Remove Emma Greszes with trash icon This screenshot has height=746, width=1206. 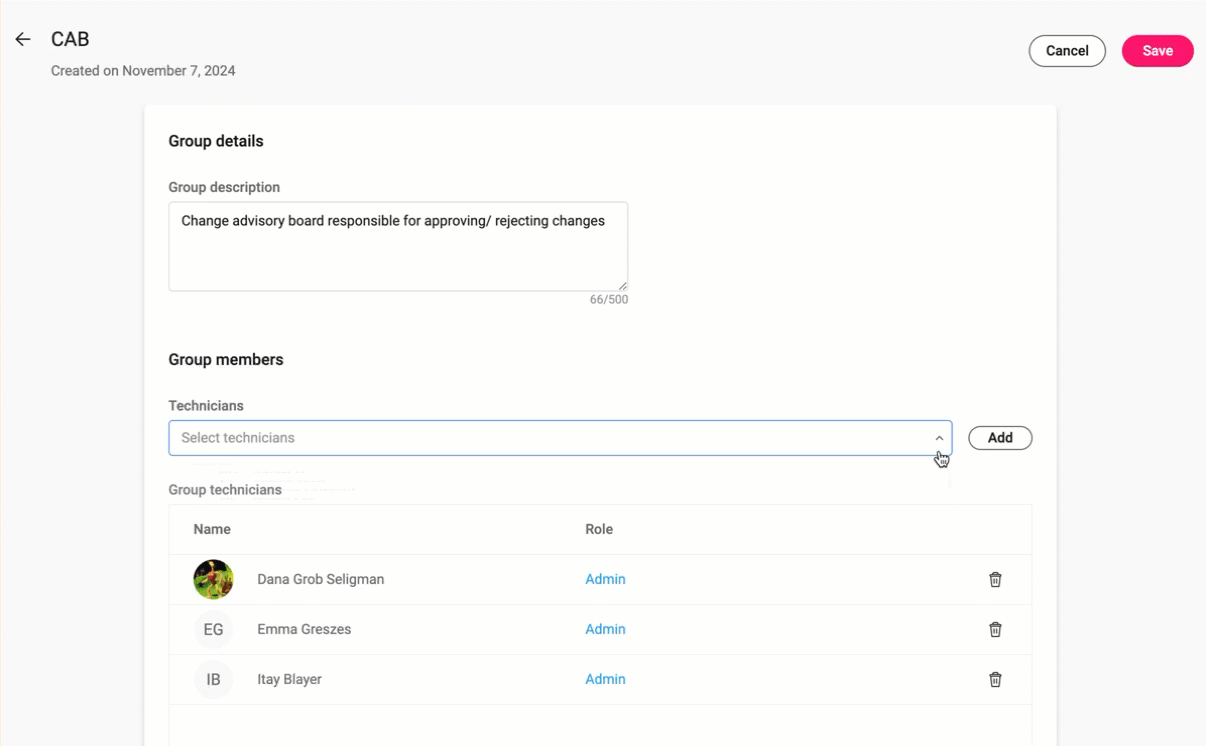pyautogui.click(x=995, y=629)
